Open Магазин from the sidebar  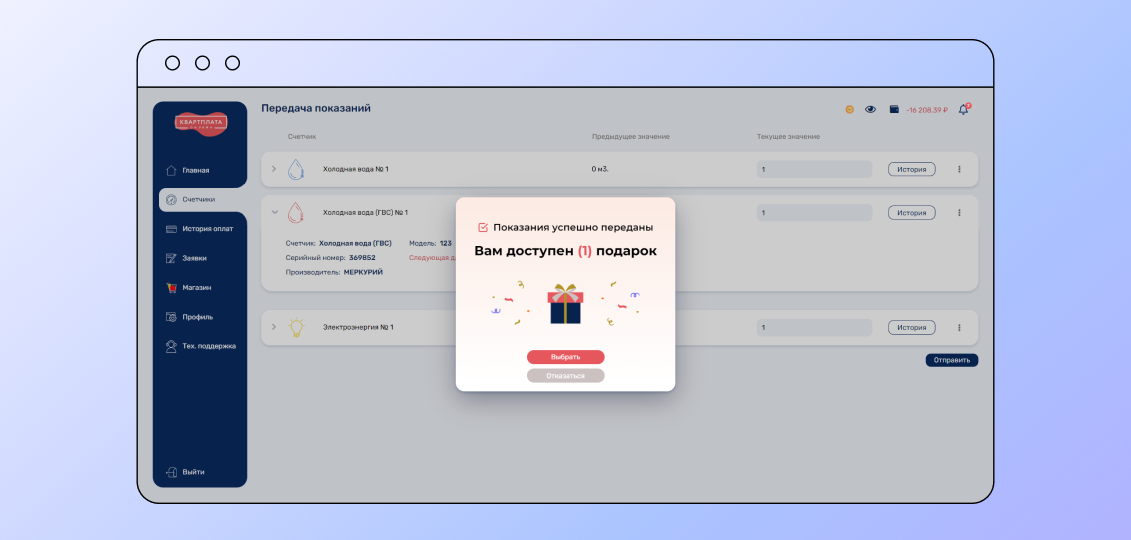pos(196,287)
